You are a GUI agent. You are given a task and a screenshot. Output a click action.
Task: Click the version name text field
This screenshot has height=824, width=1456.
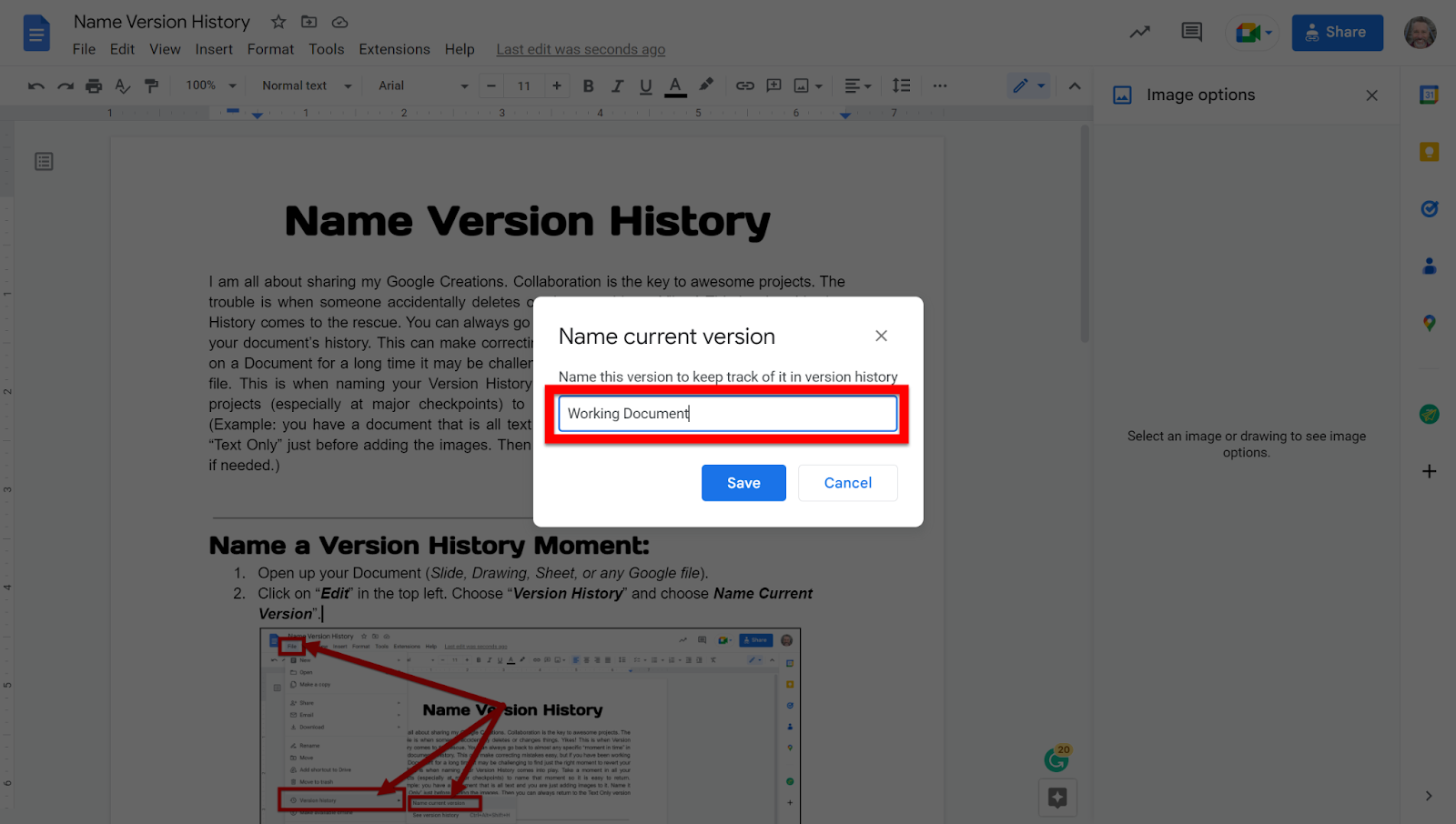727,414
